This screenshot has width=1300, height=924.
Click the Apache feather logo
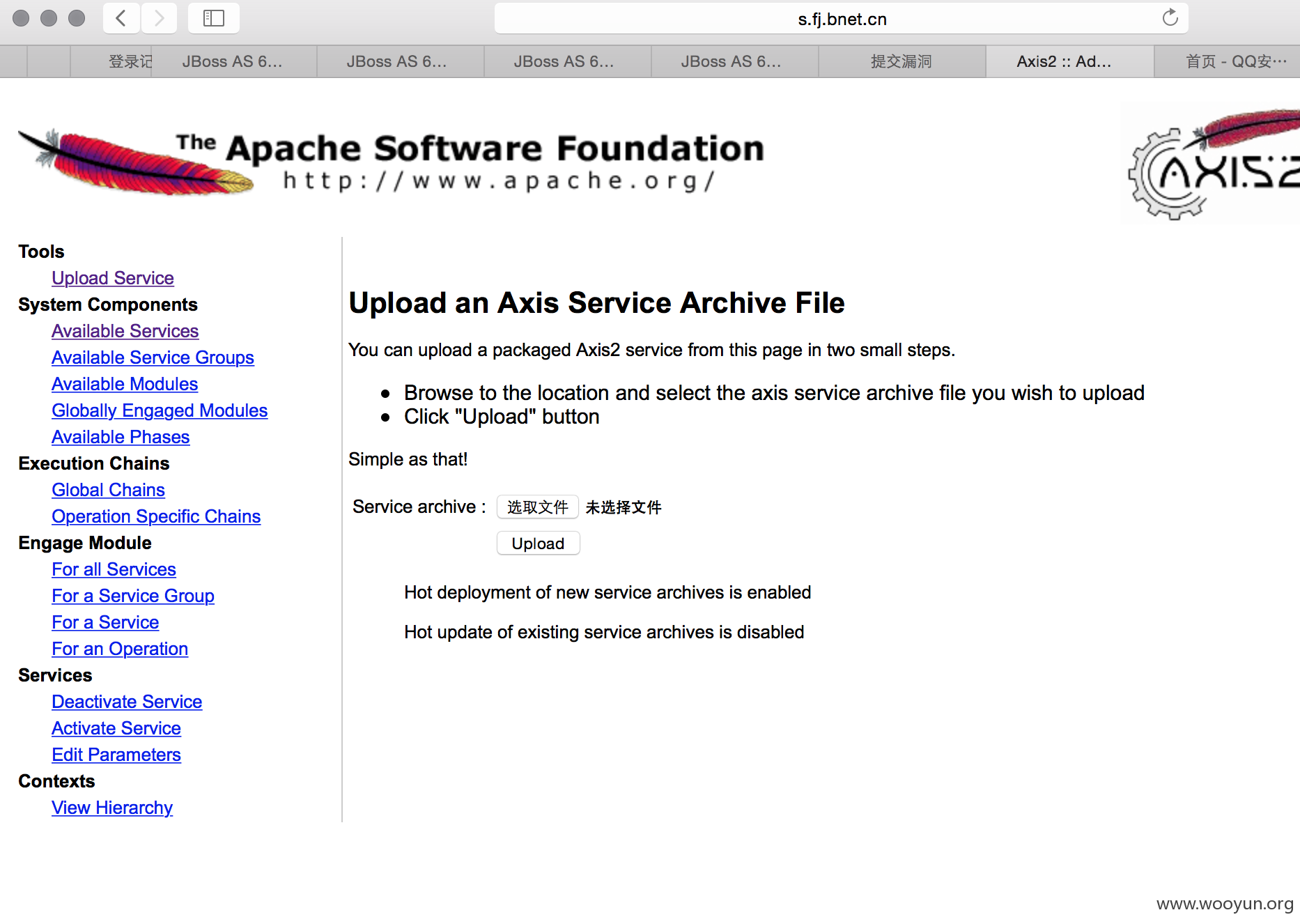pyautogui.click(x=136, y=162)
